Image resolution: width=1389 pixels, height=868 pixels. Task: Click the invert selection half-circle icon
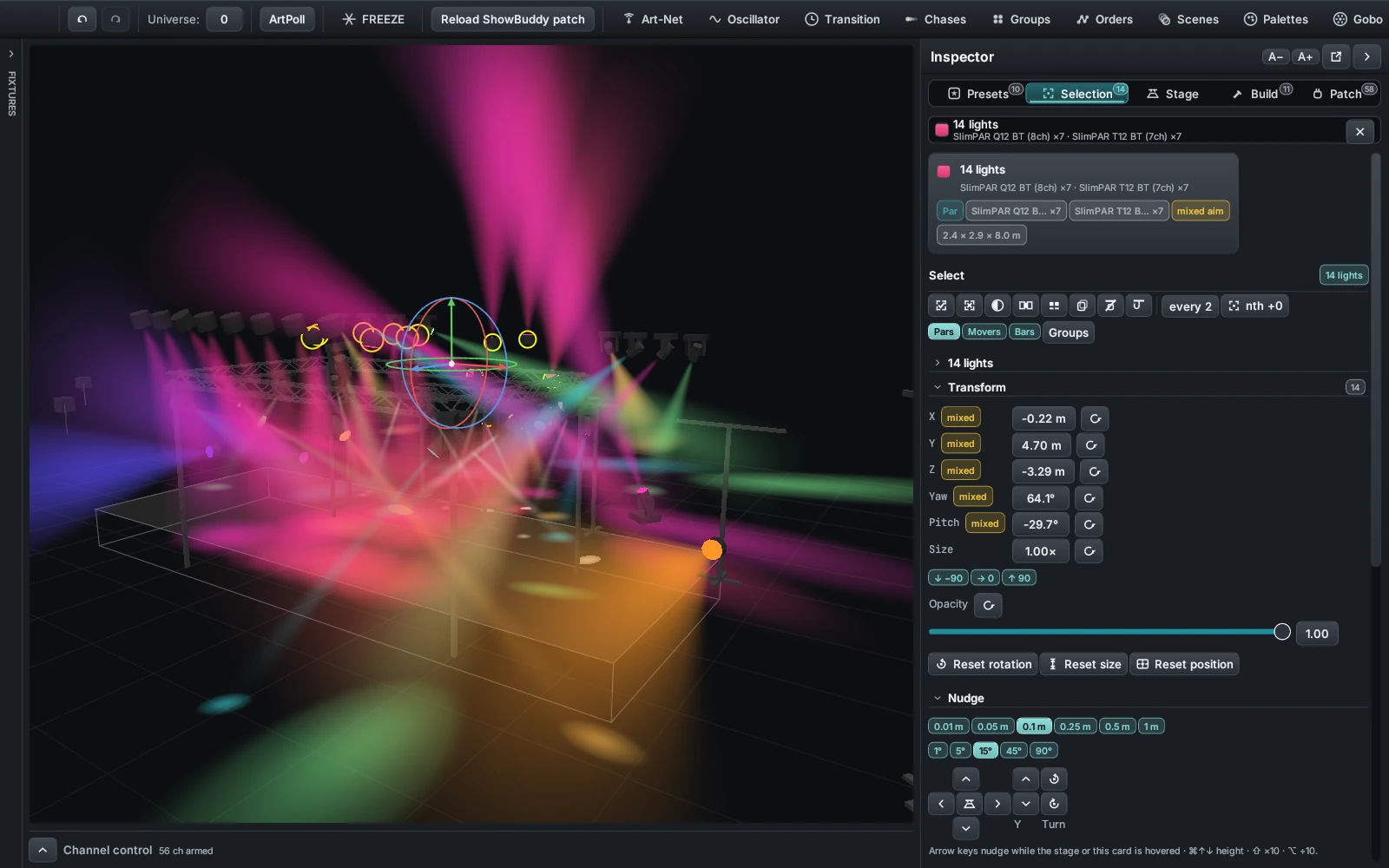click(x=997, y=306)
